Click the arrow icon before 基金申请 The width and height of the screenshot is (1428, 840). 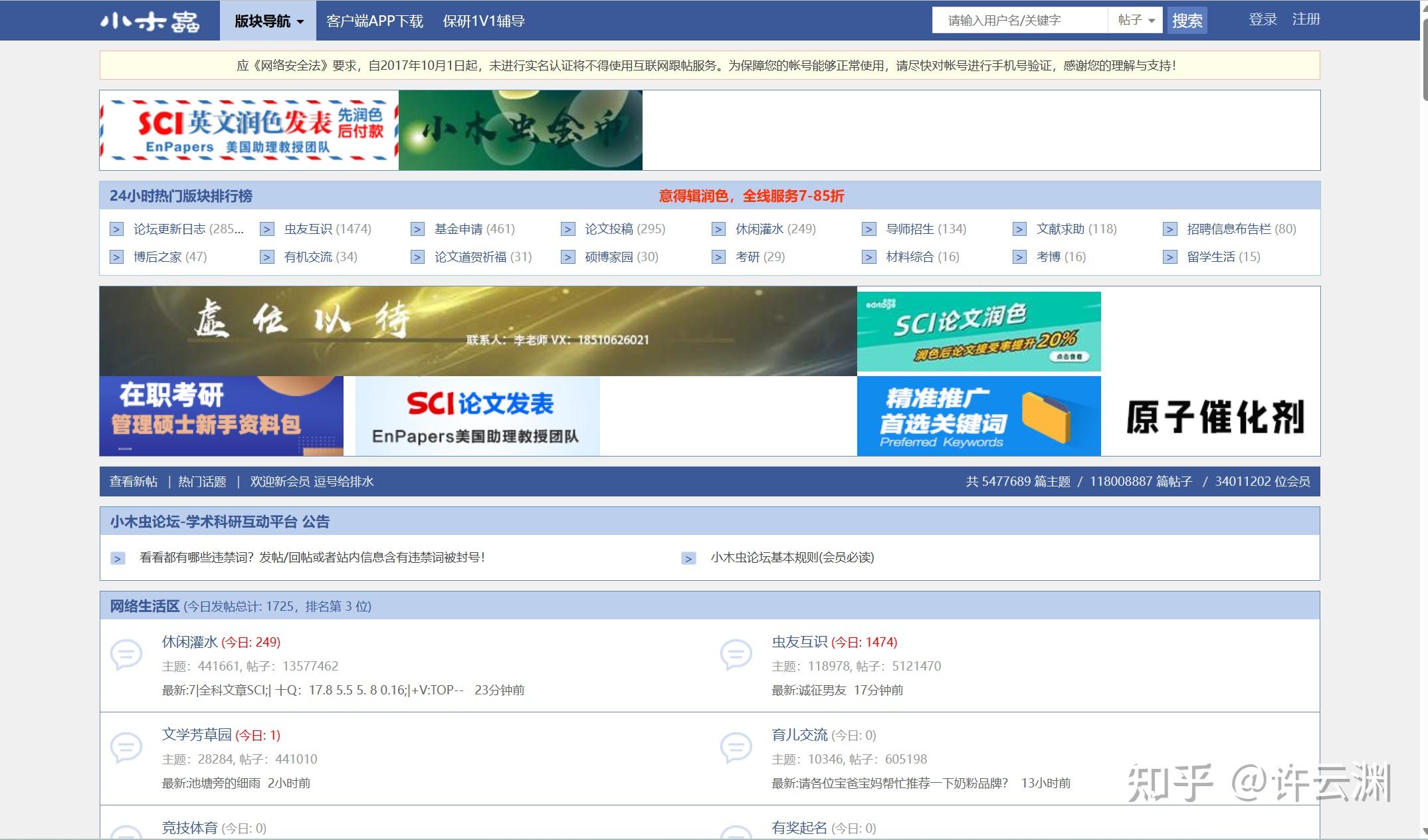pyautogui.click(x=417, y=229)
